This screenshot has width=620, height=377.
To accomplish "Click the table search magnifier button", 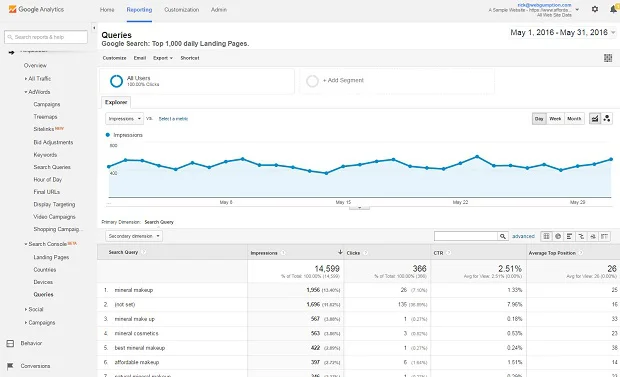I will 503,236.
